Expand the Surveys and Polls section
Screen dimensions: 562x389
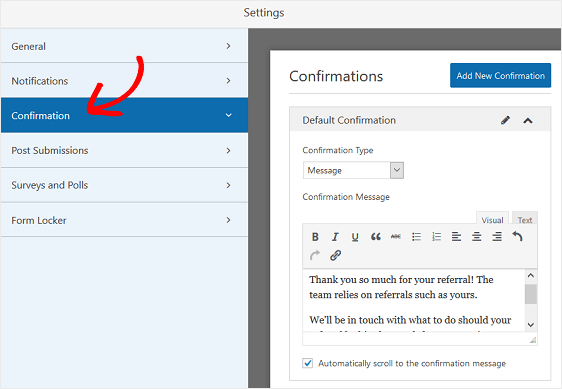coord(228,185)
